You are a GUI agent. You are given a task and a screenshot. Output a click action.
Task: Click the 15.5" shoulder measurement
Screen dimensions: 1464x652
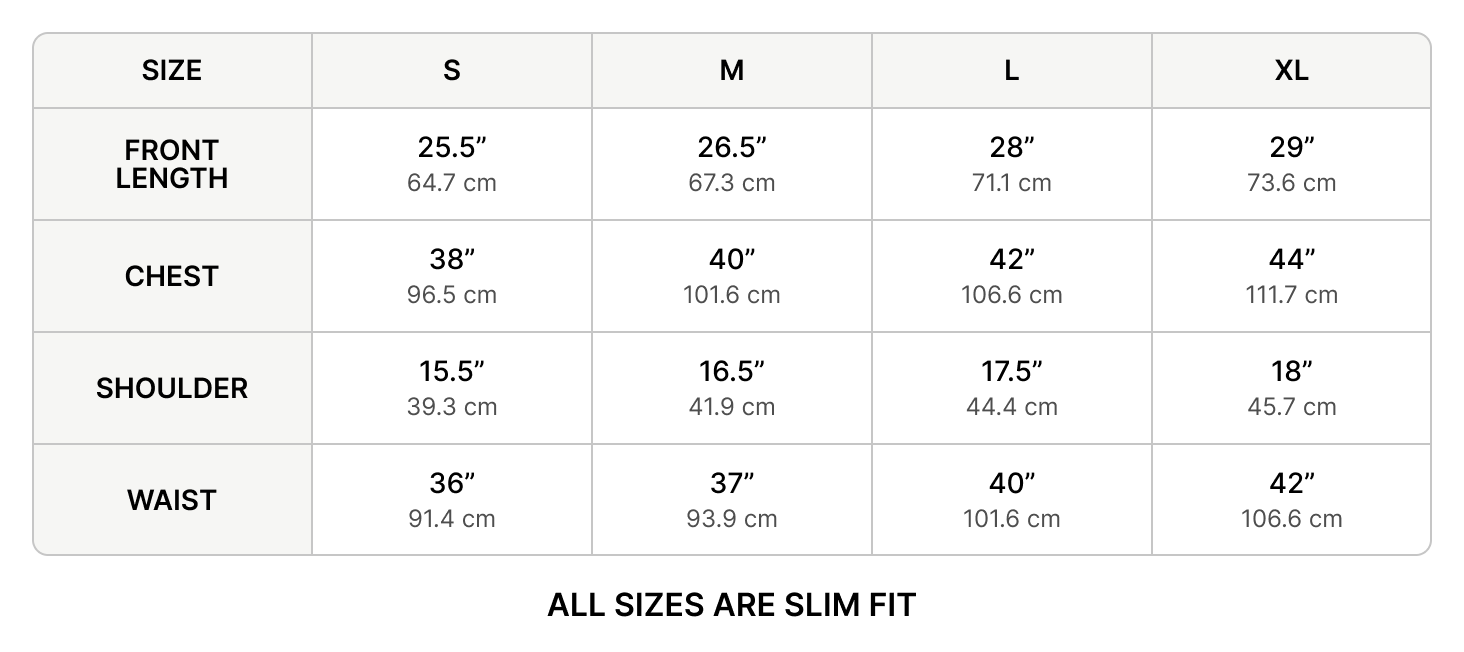click(x=452, y=372)
